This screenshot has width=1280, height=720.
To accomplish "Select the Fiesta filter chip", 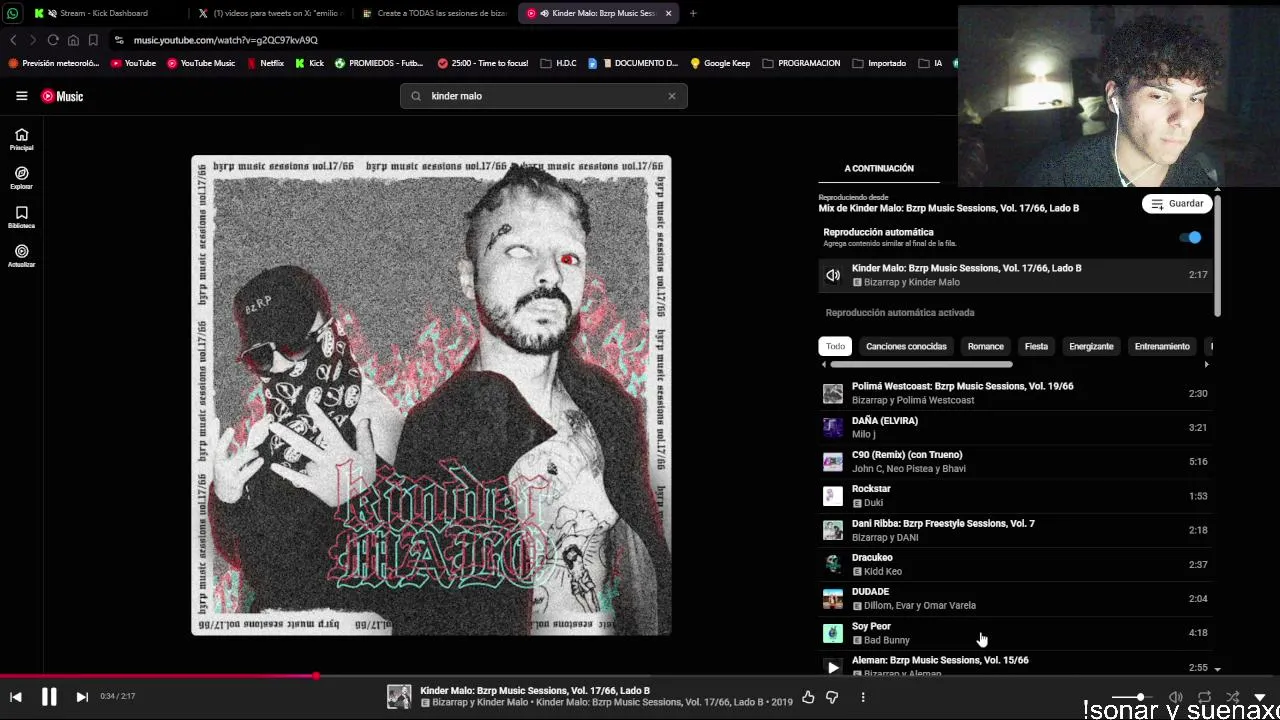I will click(x=1036, y=346).
